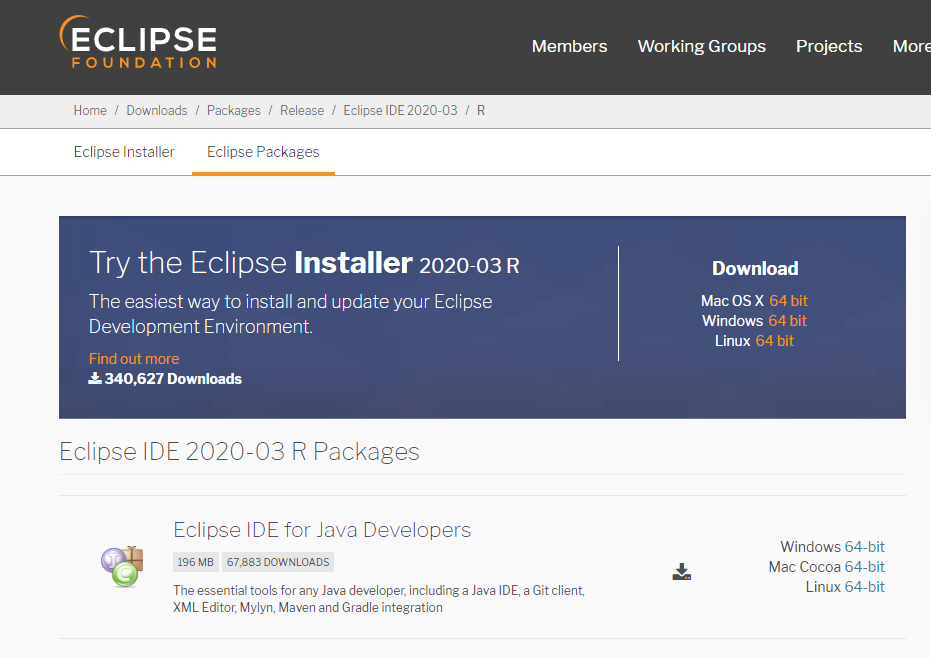Image resolution: width=931 pixels, height=658 pixels.
Task: Click the R breadcrumb entry
Action: click(481, 110)
